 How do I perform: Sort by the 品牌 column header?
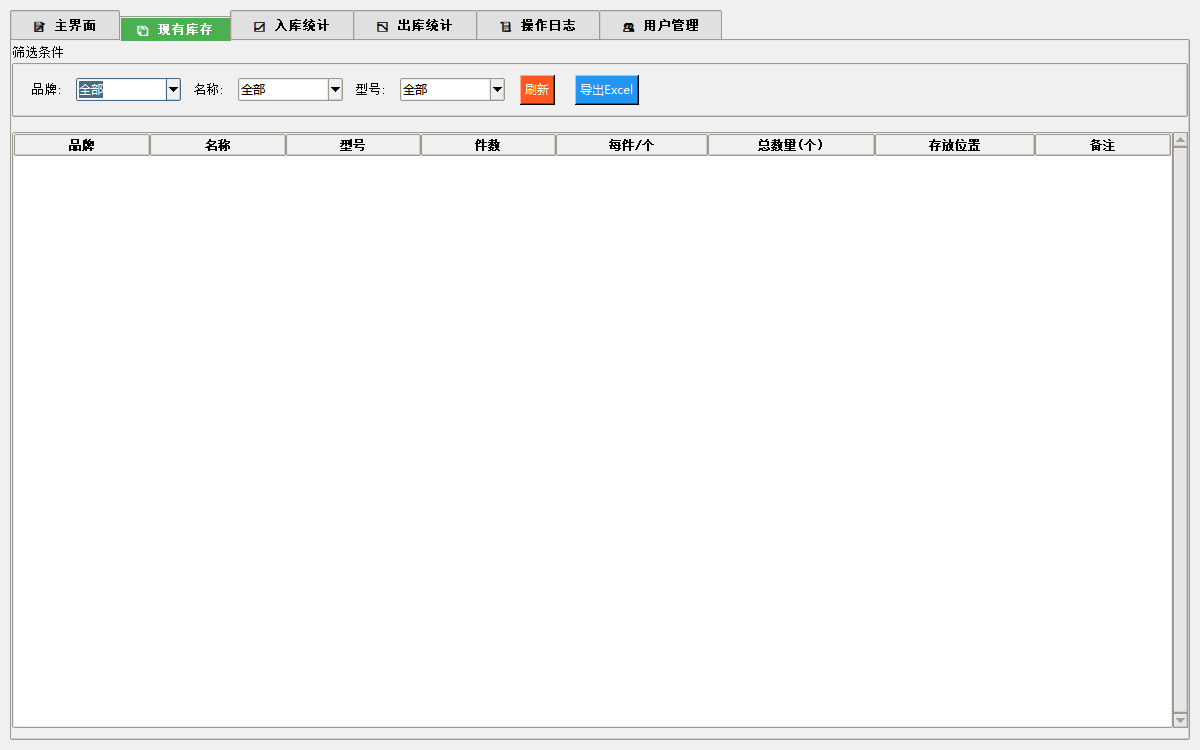[81, 146]
